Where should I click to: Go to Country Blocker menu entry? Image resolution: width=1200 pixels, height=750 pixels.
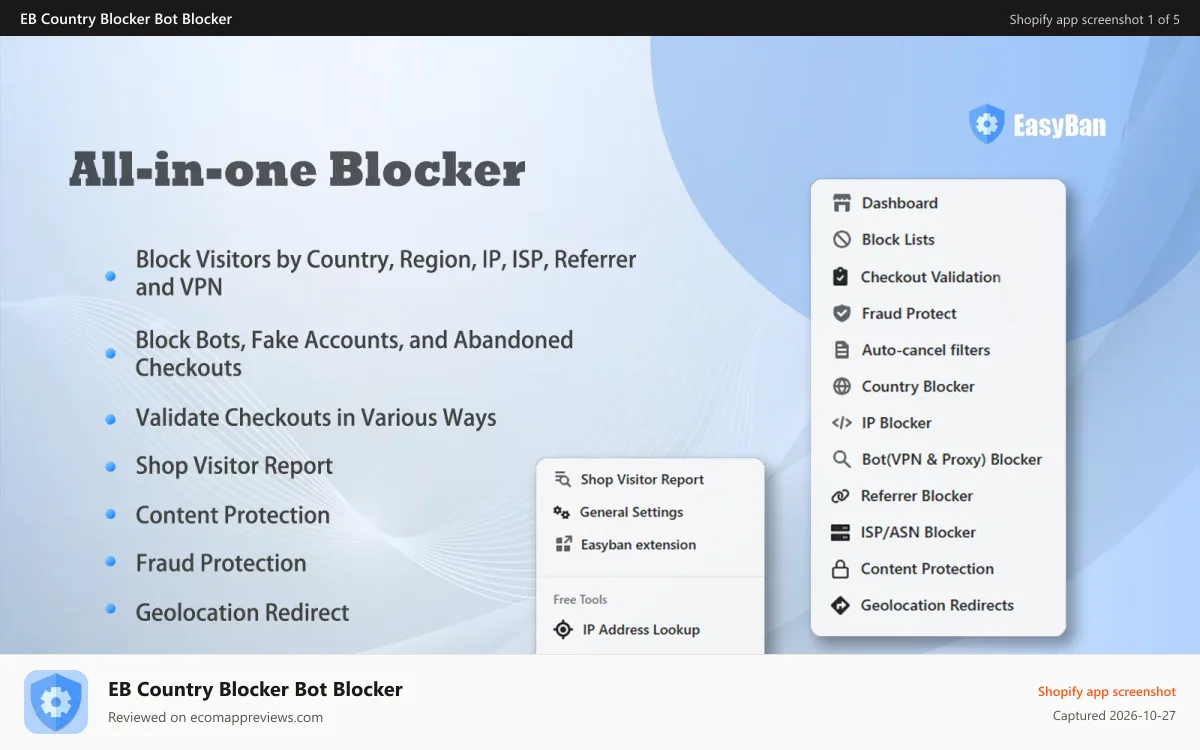(x=918, y=386)
